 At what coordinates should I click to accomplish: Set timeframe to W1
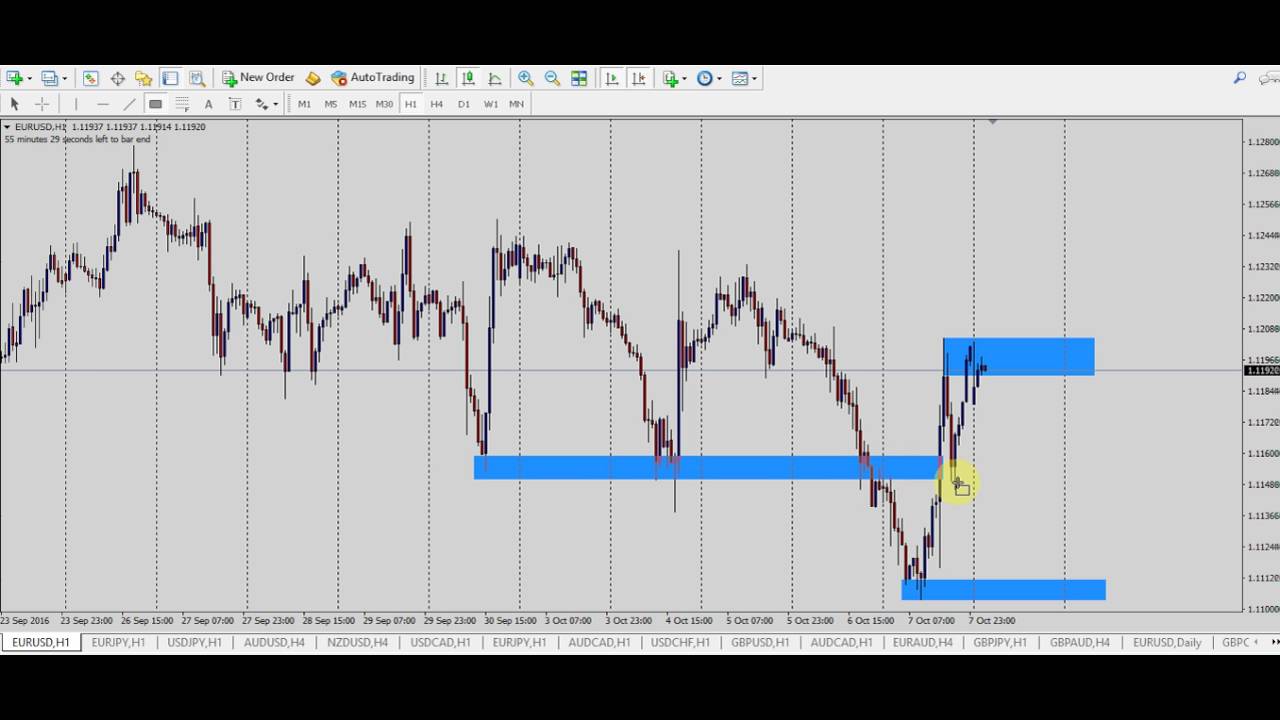(490, 104)
